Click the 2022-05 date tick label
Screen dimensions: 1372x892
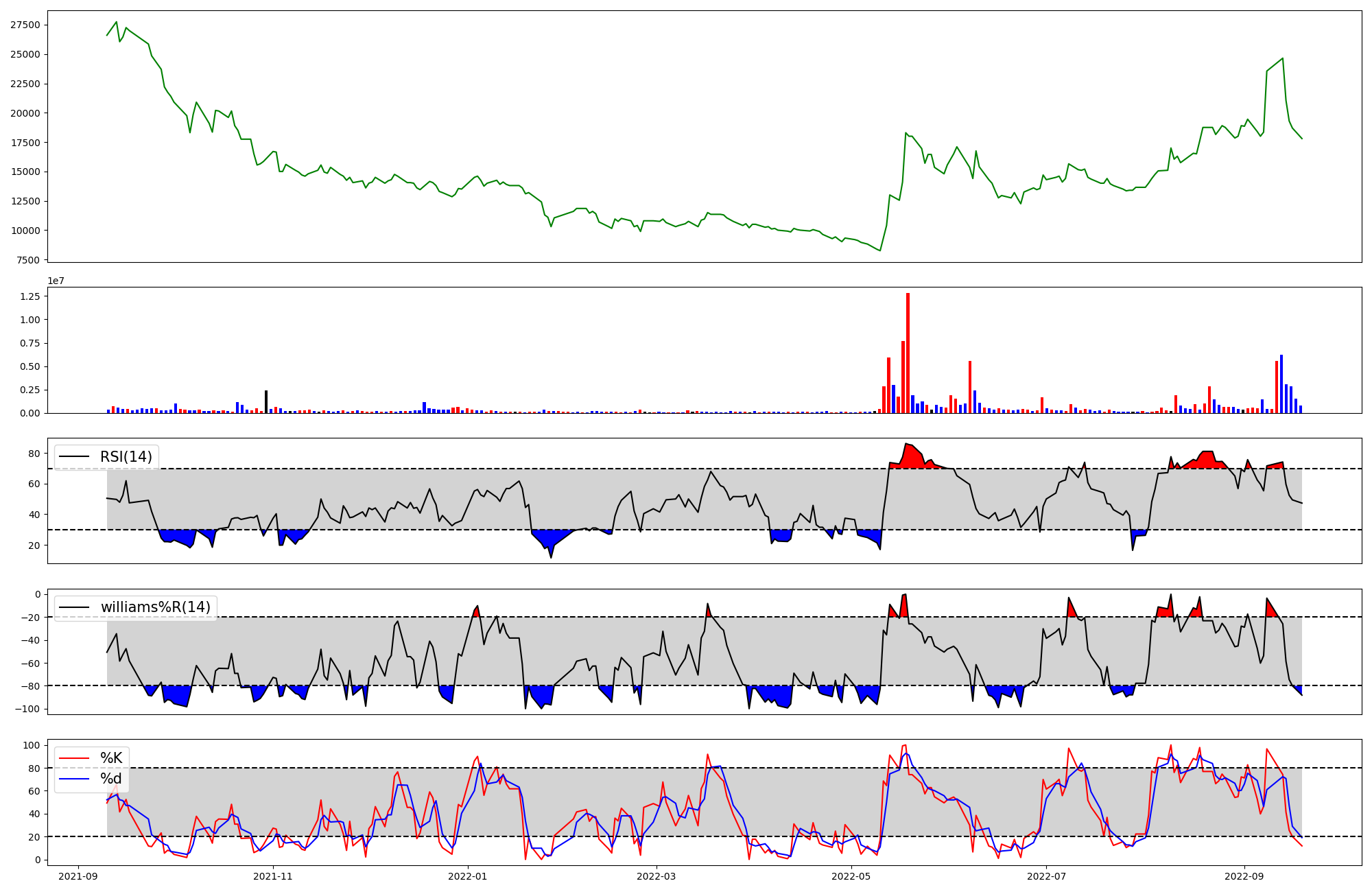[851, 876]
